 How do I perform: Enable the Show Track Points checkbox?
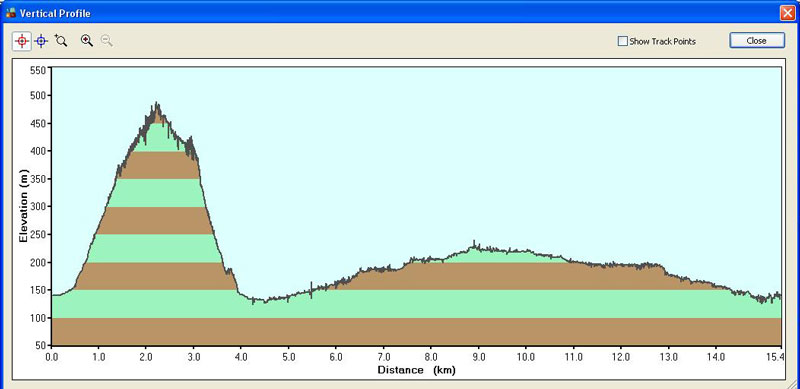(x=622, y=41)
